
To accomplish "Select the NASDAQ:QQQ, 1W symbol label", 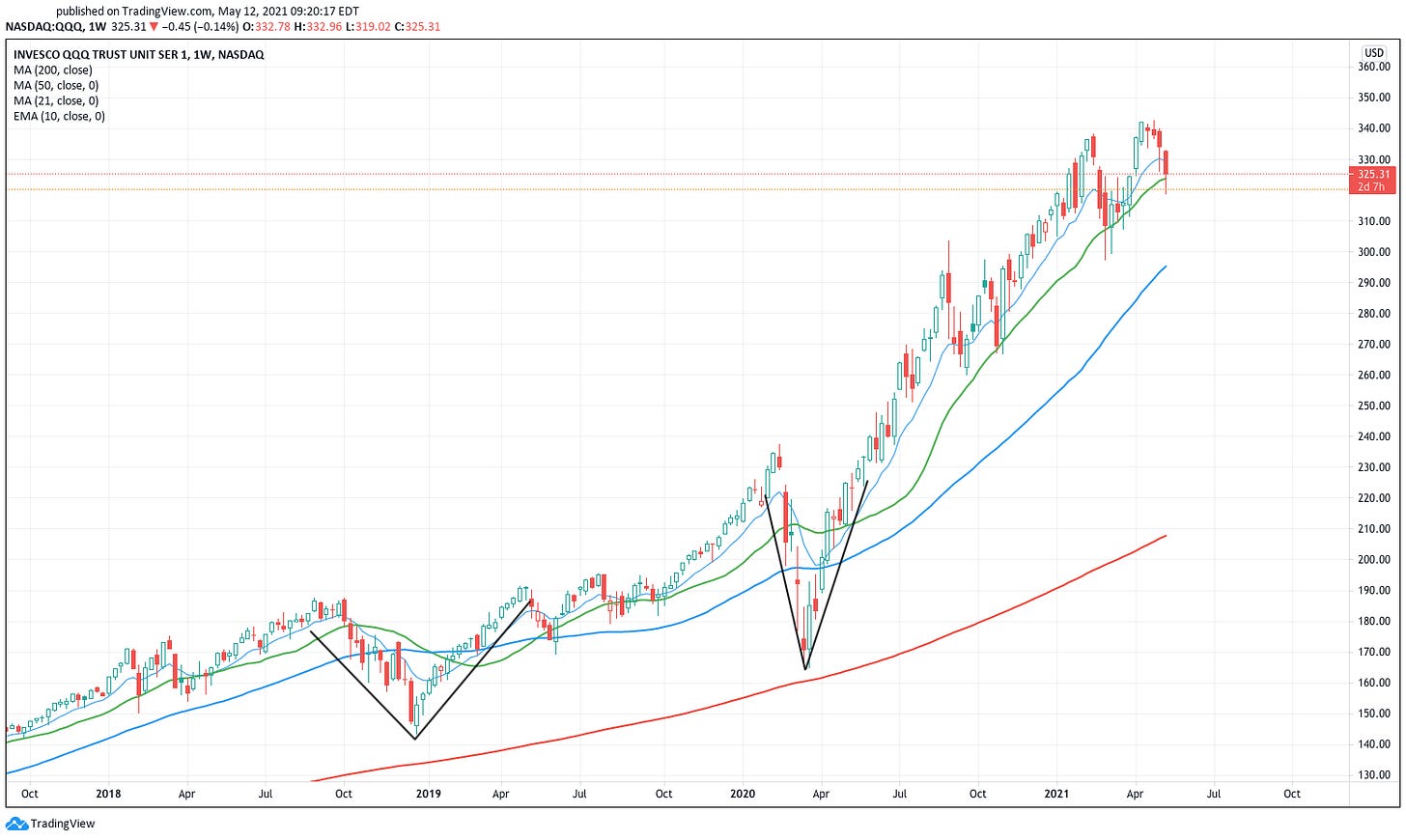I will (56, 27).
